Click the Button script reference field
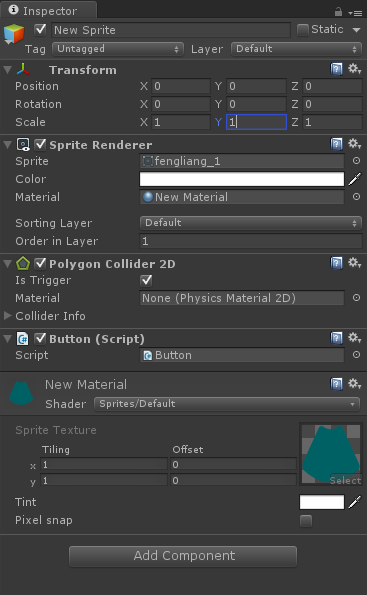Screen dimensions: 367x595 242,355
